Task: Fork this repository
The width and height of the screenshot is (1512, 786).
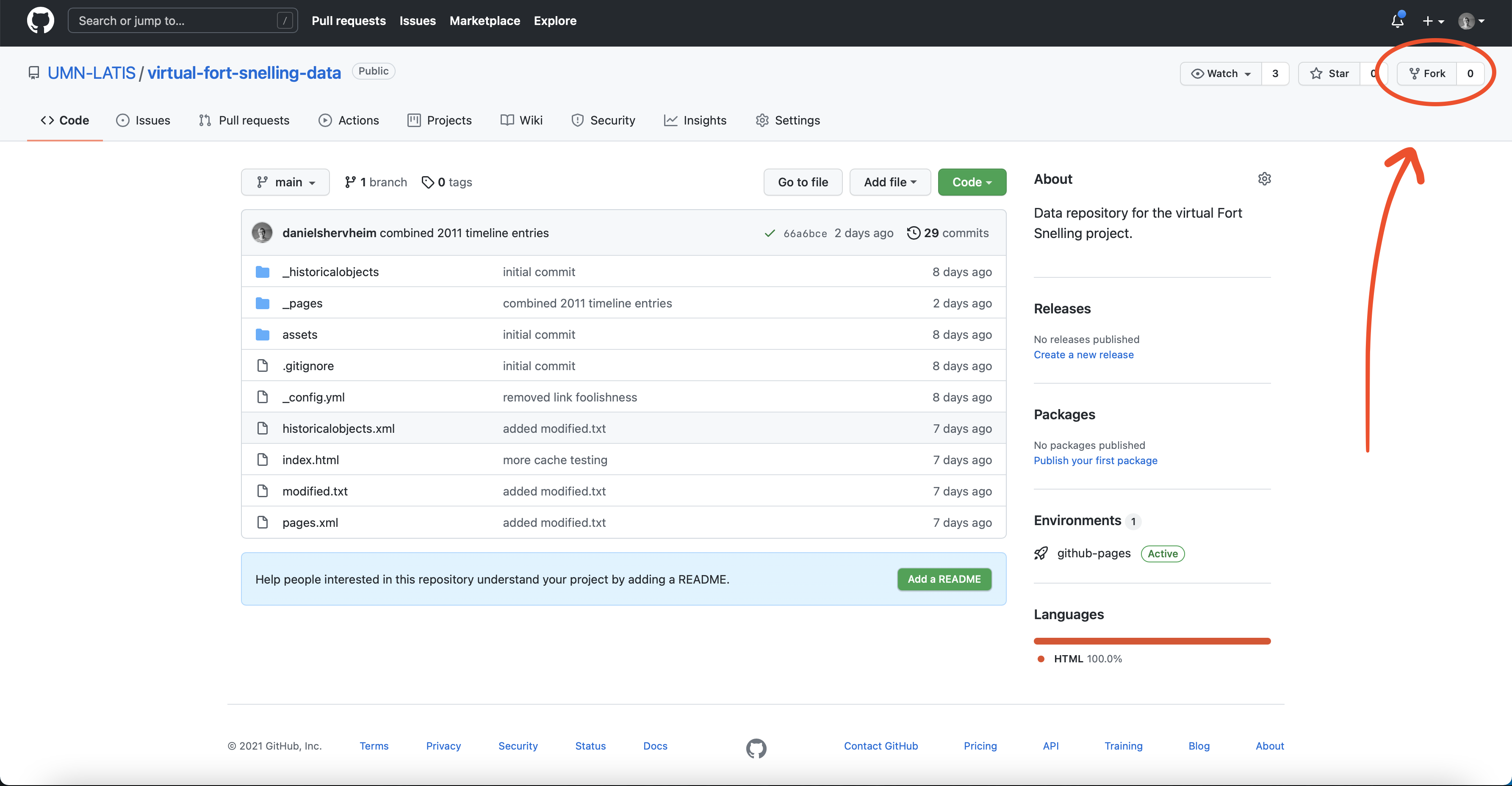Action: pos(1427,73)
